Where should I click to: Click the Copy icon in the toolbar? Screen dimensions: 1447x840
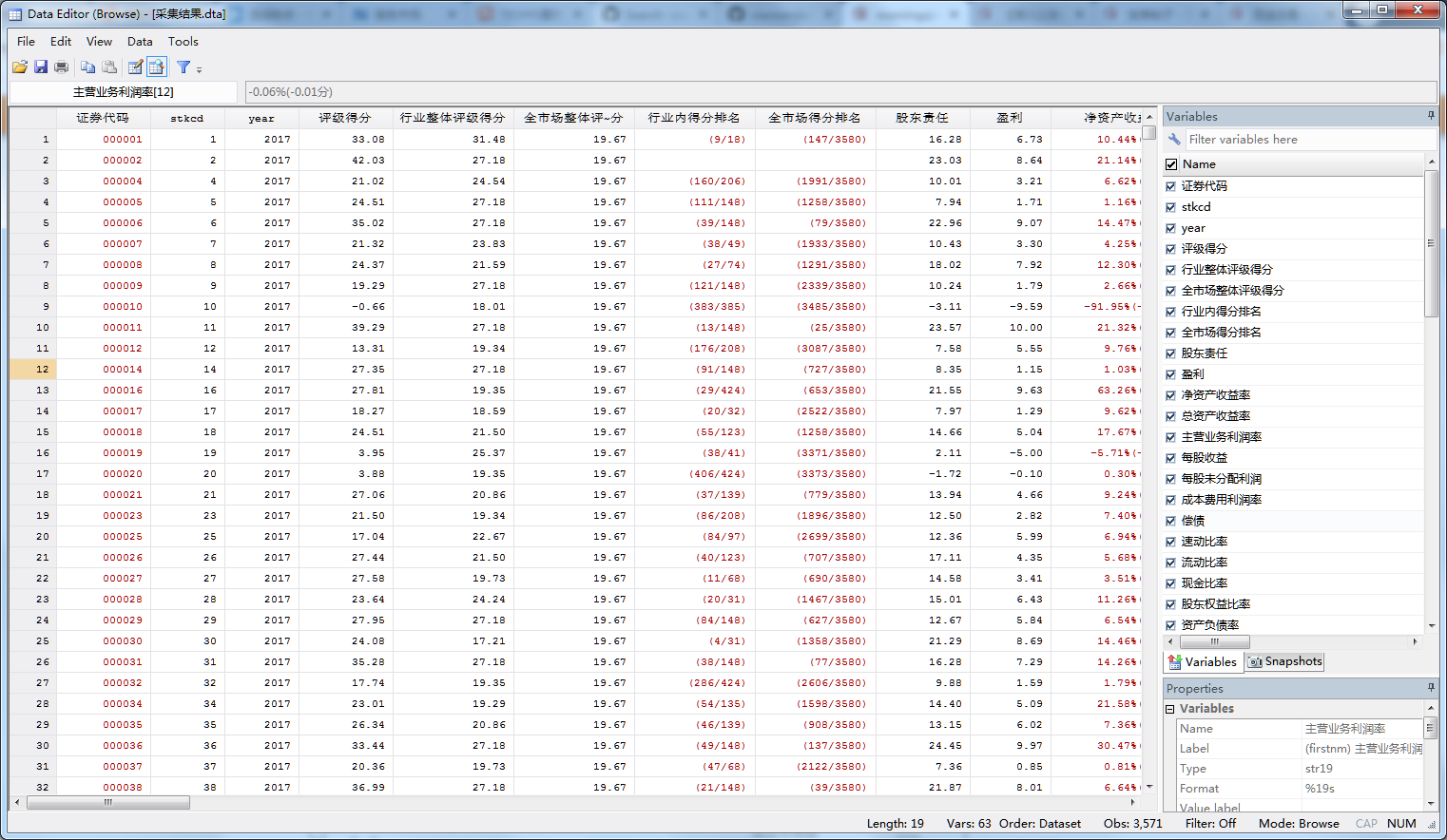point(87,67)
